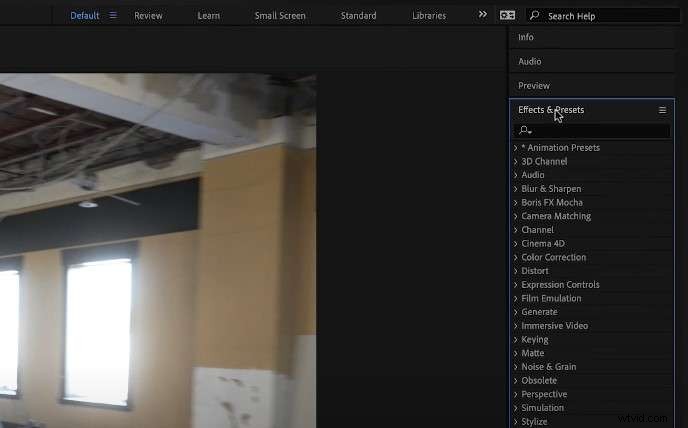Select the Noise & Grain category

(549, 367)
